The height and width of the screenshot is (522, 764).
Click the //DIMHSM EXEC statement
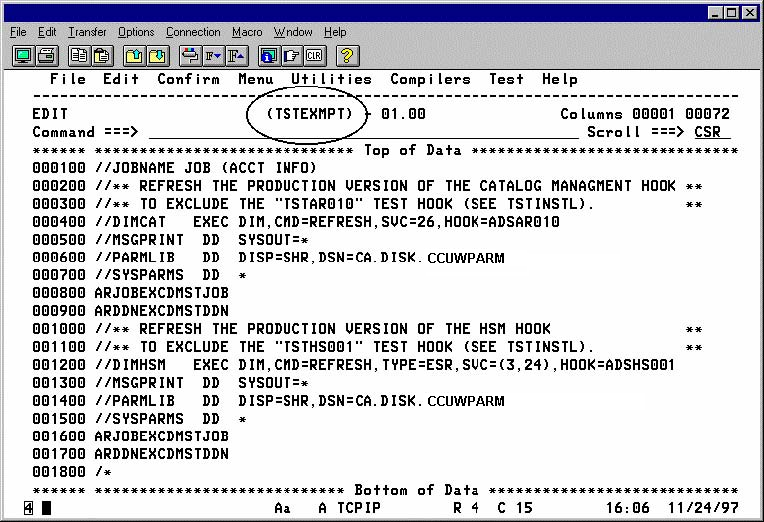pyautogui.click(x=384, y=365)
